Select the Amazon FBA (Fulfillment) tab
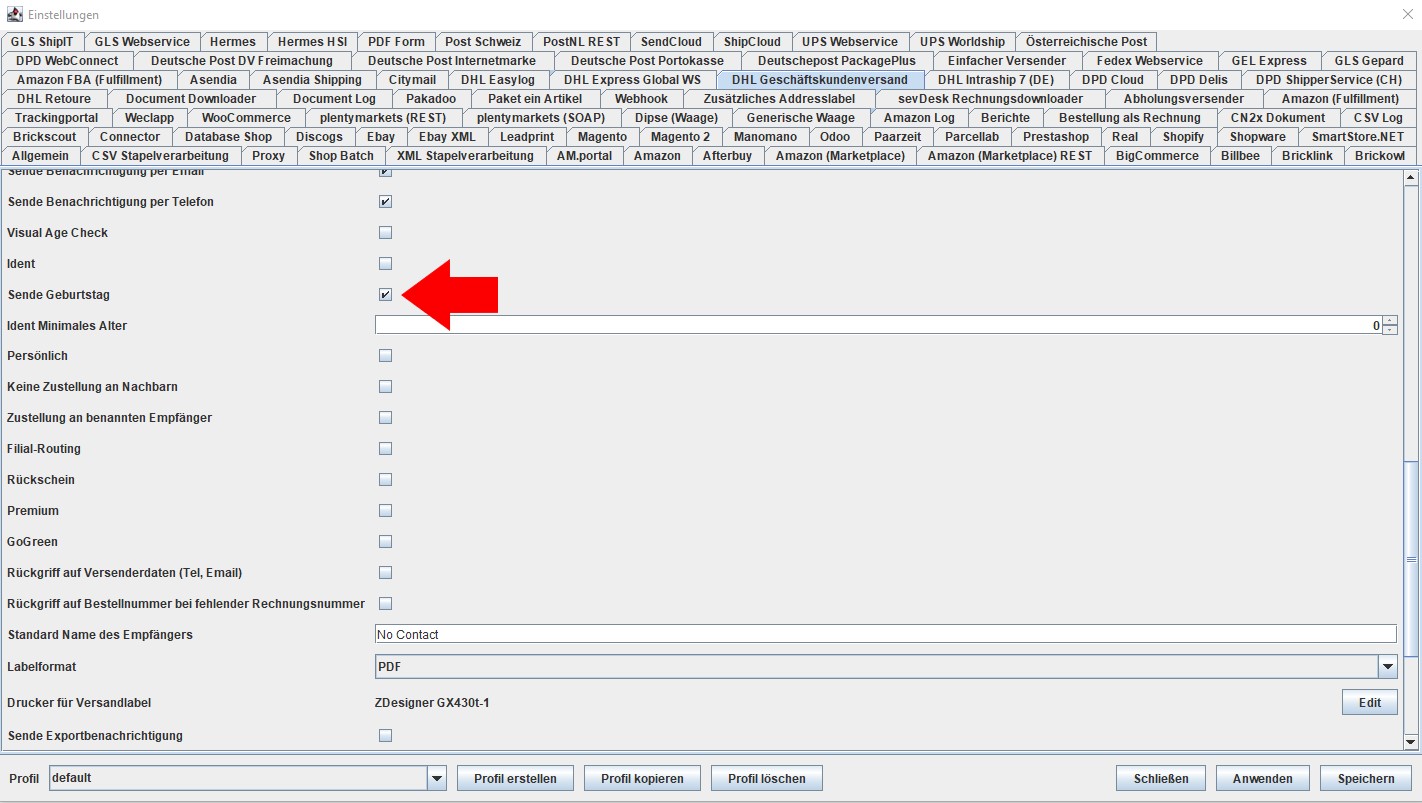The image size is (1422, 803). tap(89, 80)
